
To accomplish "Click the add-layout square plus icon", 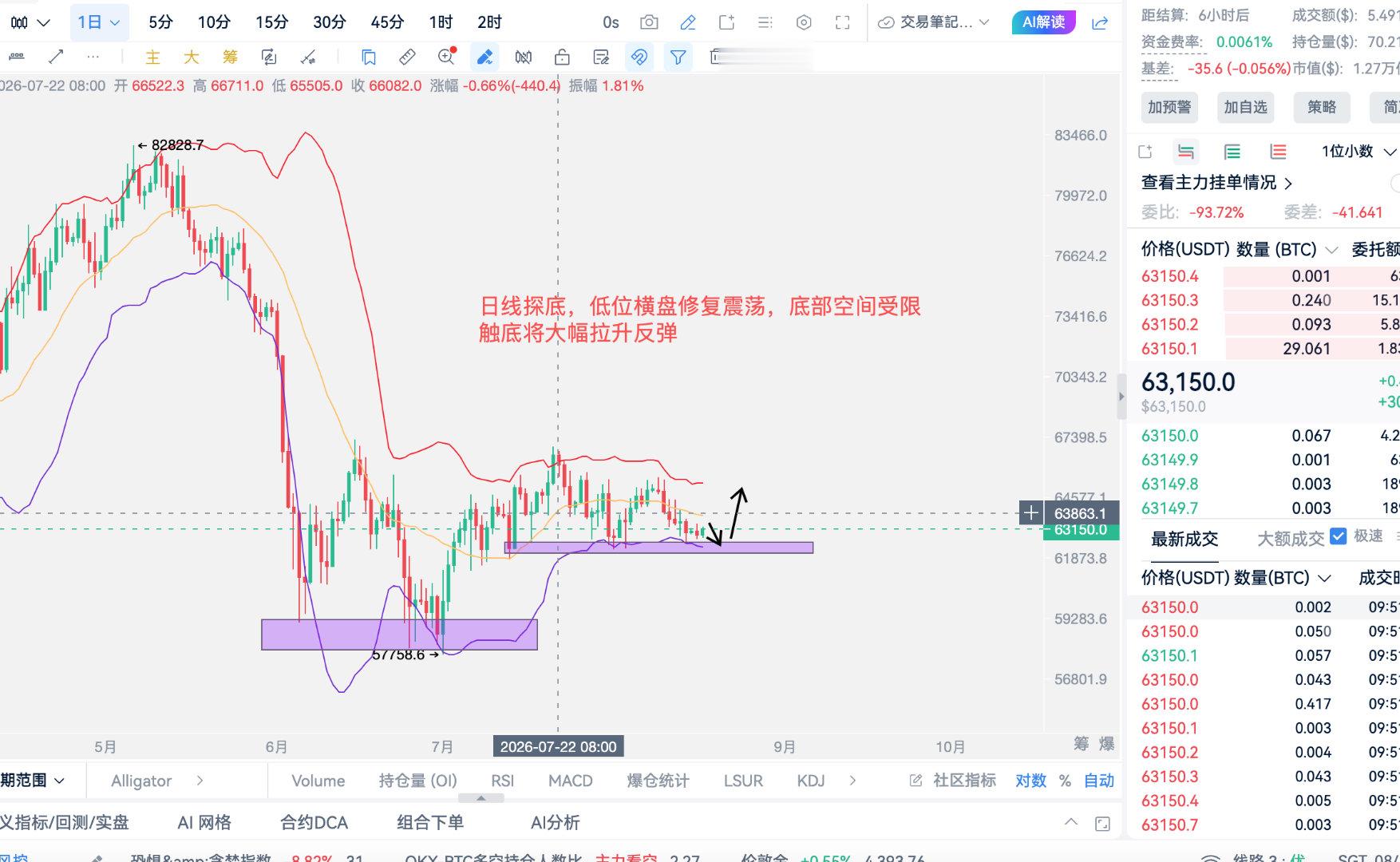I will click(x=726, y=22).
